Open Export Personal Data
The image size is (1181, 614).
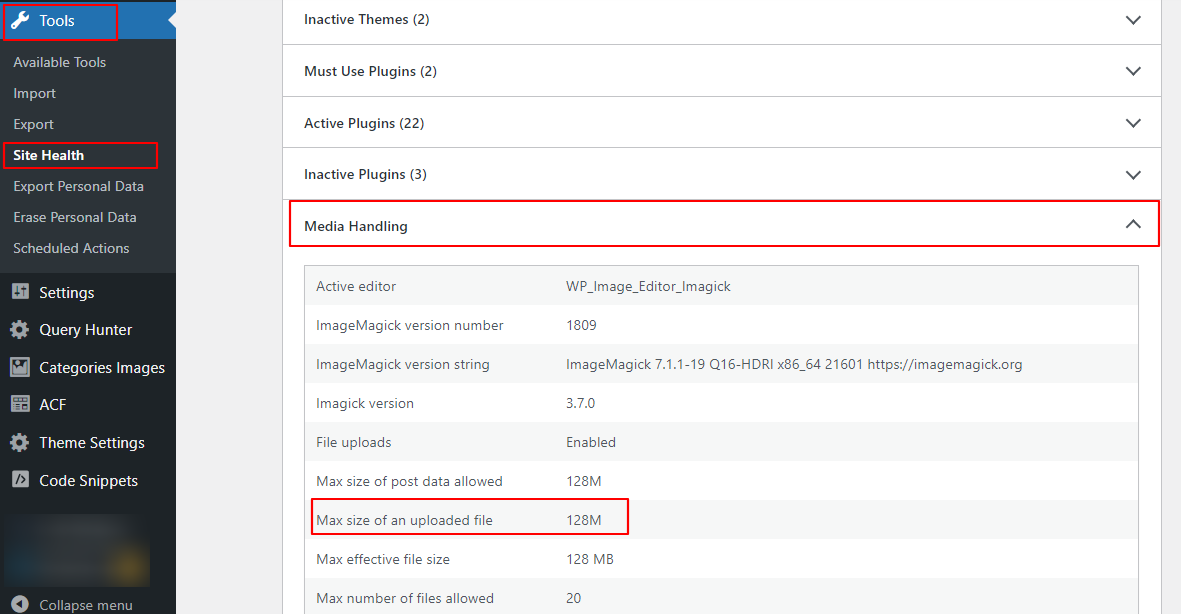(78, 186)
